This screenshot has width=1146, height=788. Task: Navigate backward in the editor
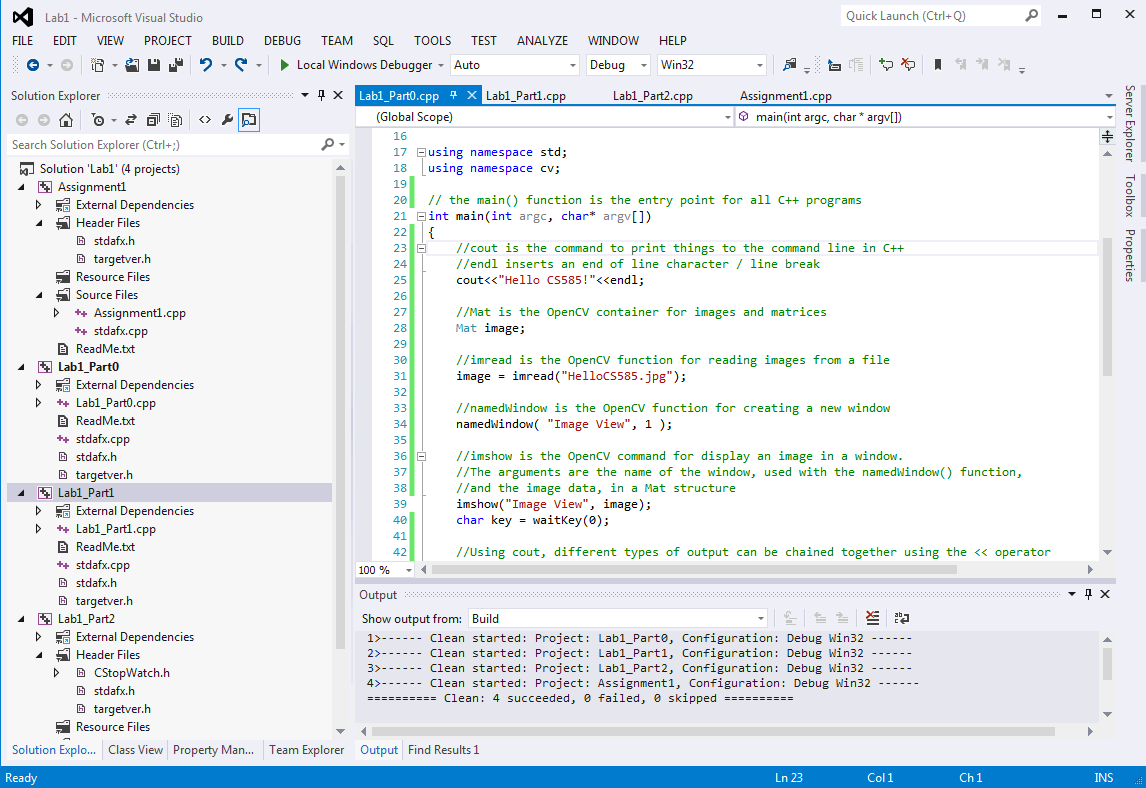pyautogui.click(x=33, y=65)
